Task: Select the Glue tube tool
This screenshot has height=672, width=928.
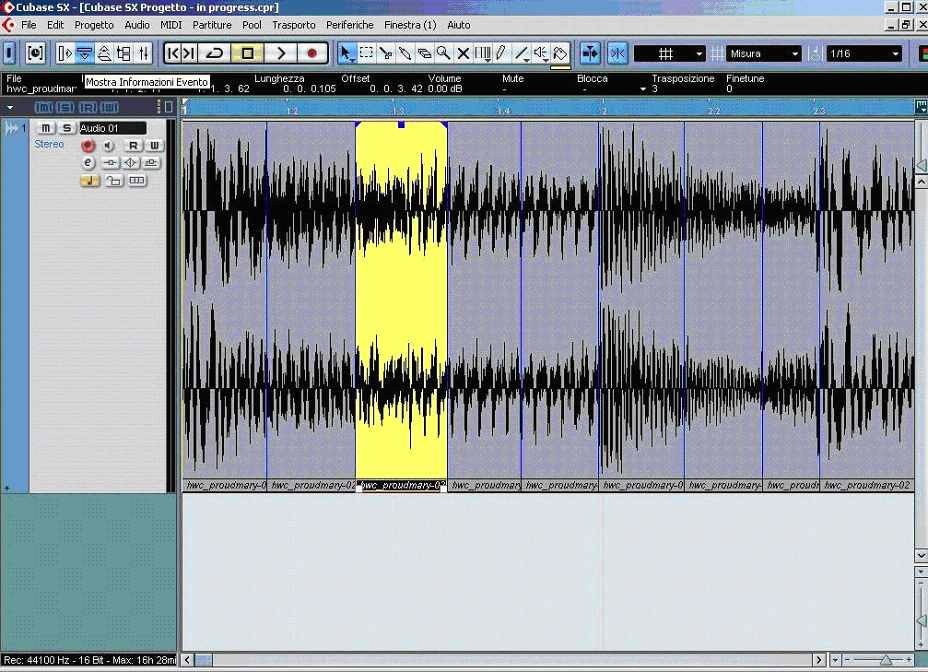Action: coord(405,53)
